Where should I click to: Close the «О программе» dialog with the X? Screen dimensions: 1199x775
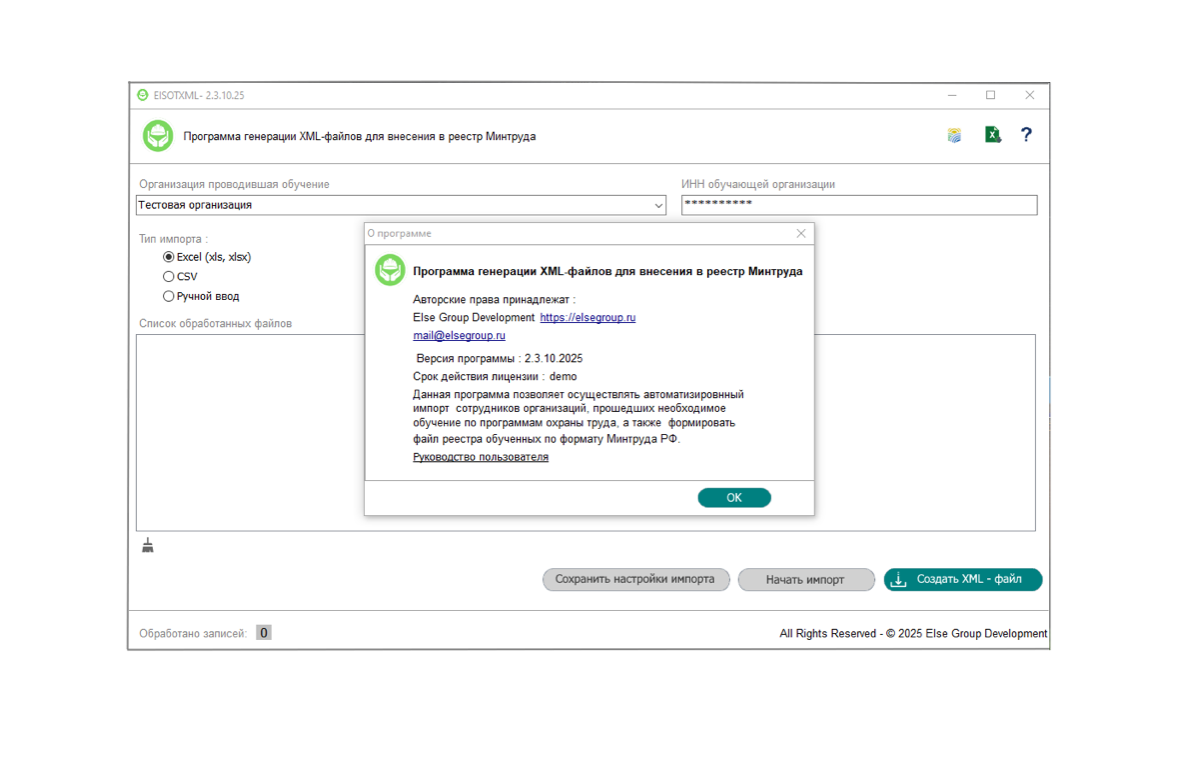pyautogui.click(x=800, y=233)
